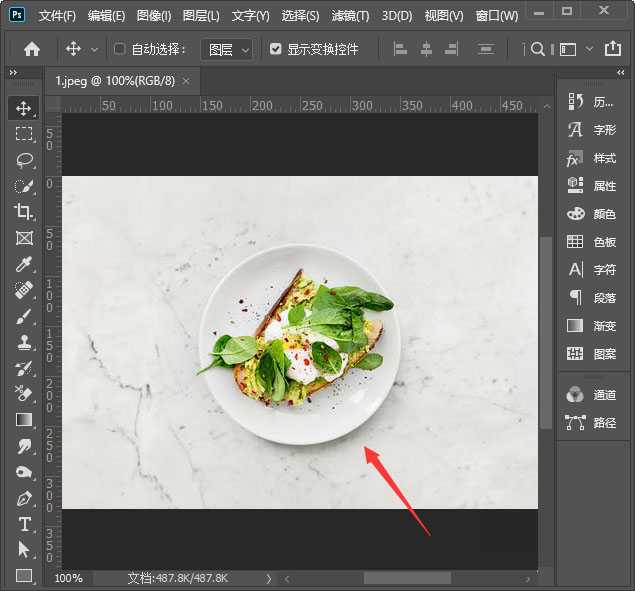The height and width of the screenshot is (591, 635).
Task: Open the 颜色 panel
Action: [592, 214]
